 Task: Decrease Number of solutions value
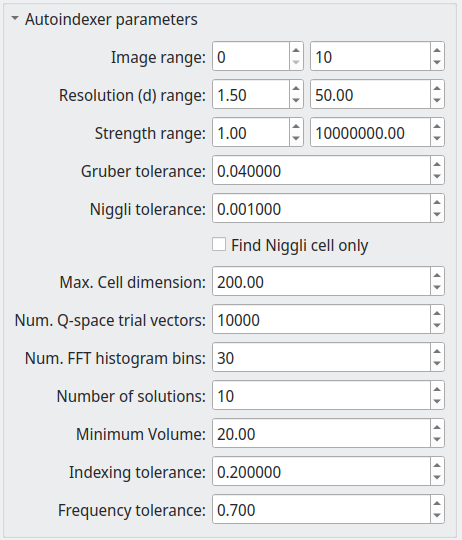(x=437, y=401)
